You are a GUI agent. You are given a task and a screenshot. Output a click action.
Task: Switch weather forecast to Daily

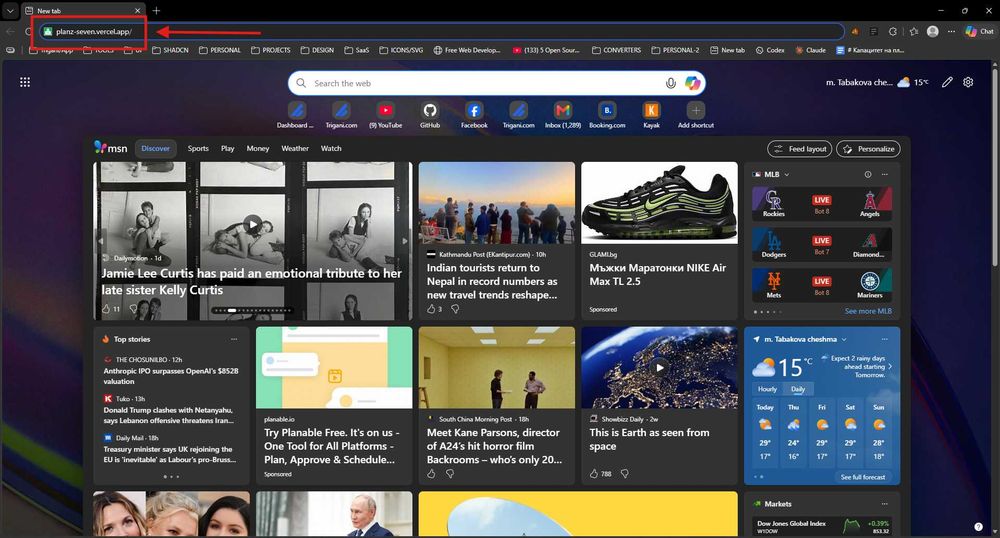coord(798,389)
